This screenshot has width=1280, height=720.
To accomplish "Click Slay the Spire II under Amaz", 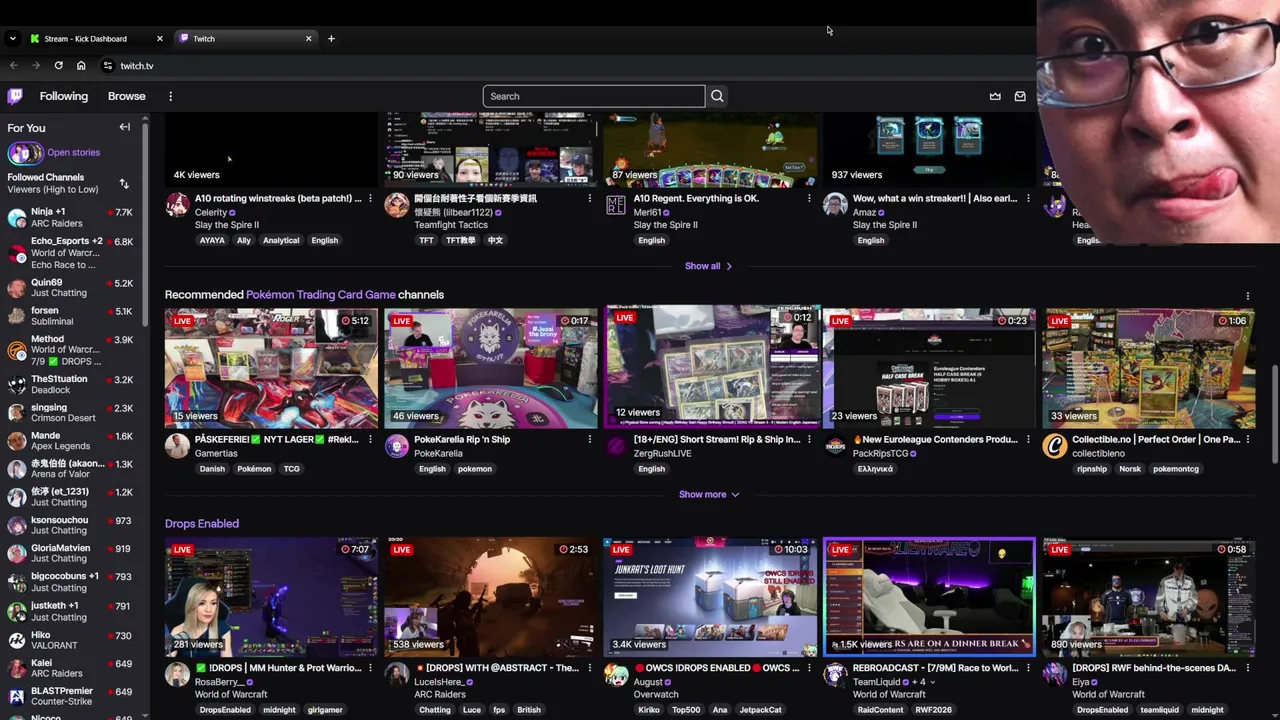I will (885, 225).
